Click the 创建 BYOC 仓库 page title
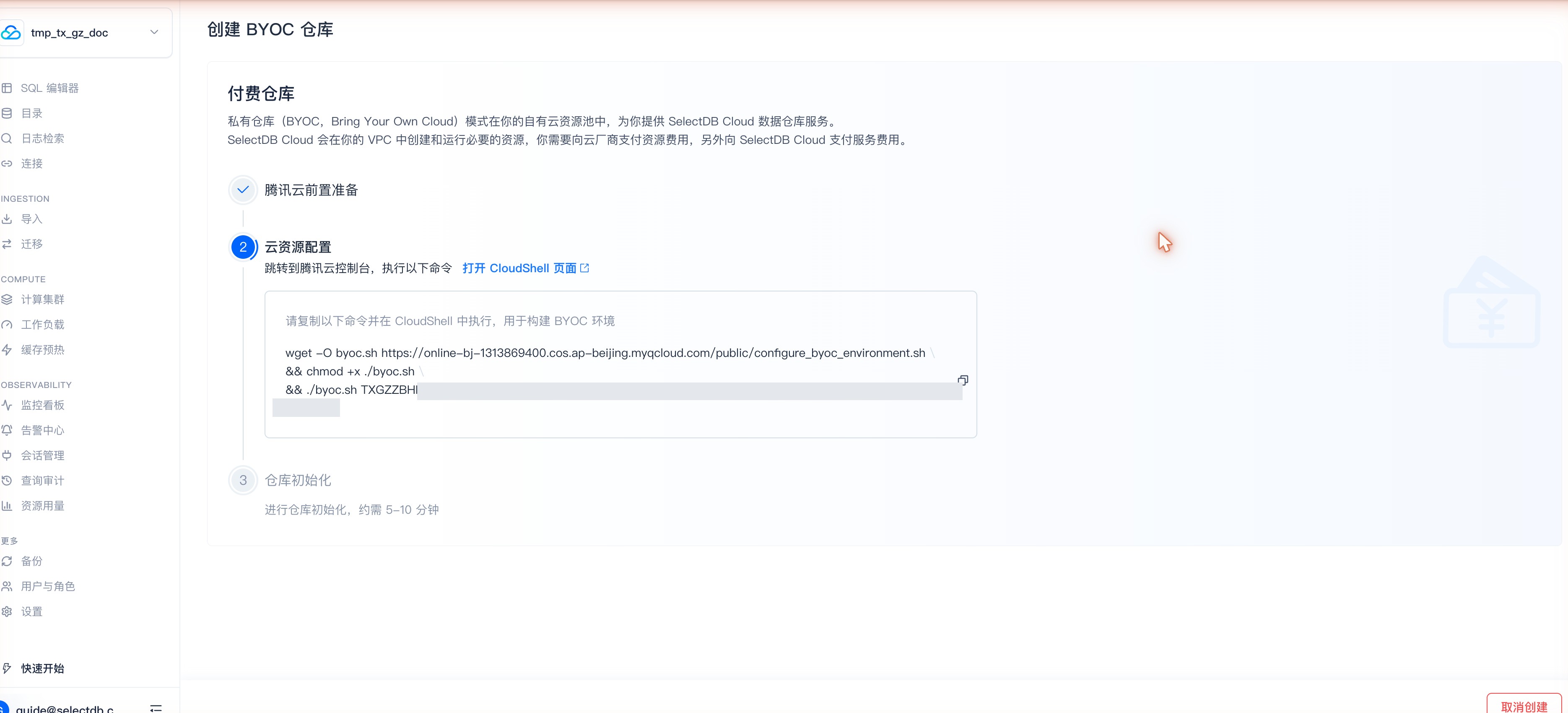Image resolution: width=1568 pixels, height=713 pixels. (270, 29)
